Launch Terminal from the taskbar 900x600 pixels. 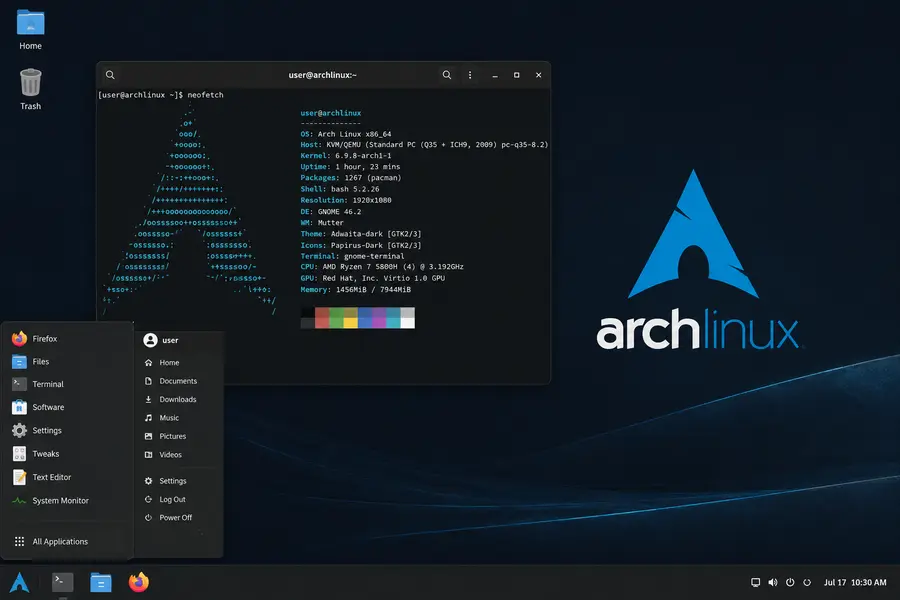[x=63, y=582]
